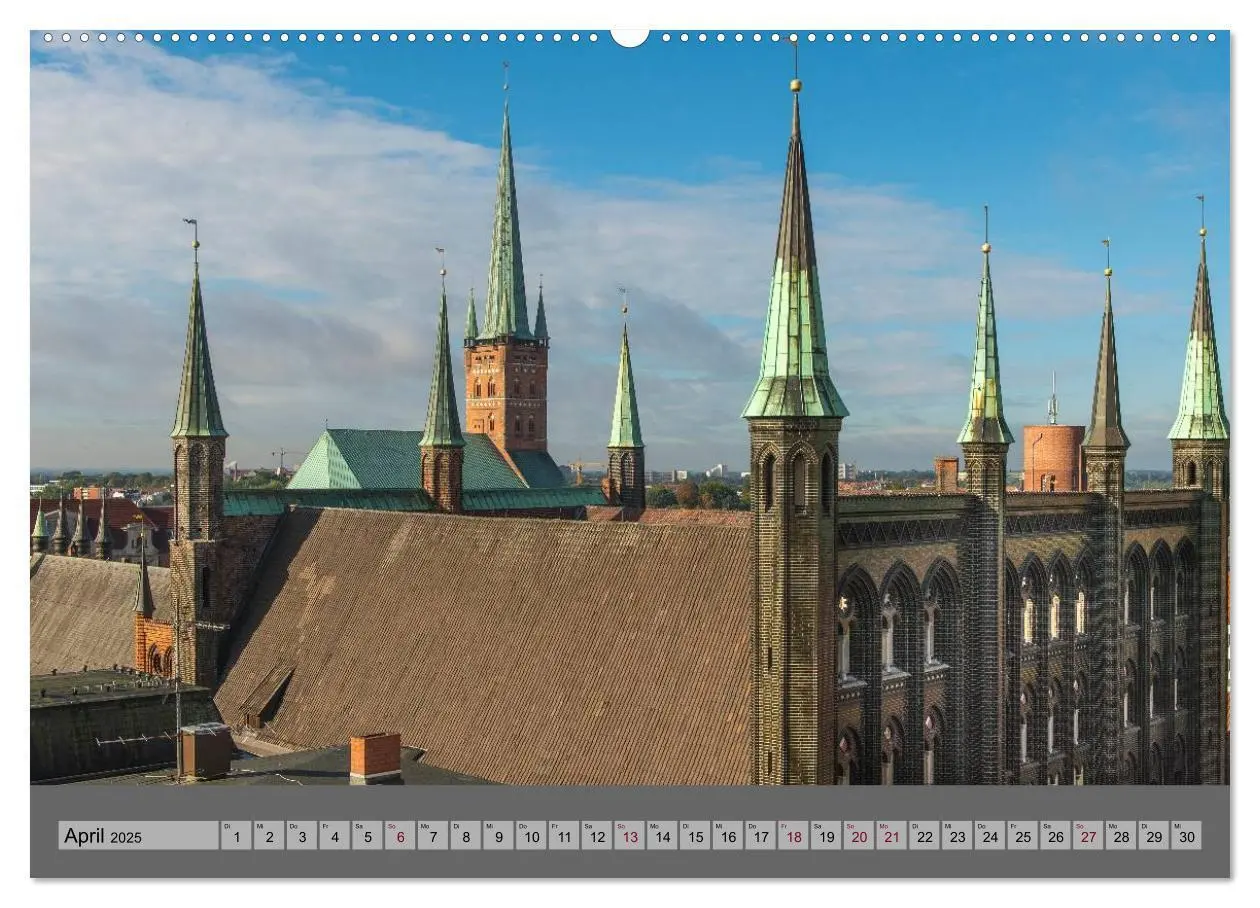1260x908 pixels.
Task: Select date cell 5 in the calendar strip
Action: [x=367, y=836]
